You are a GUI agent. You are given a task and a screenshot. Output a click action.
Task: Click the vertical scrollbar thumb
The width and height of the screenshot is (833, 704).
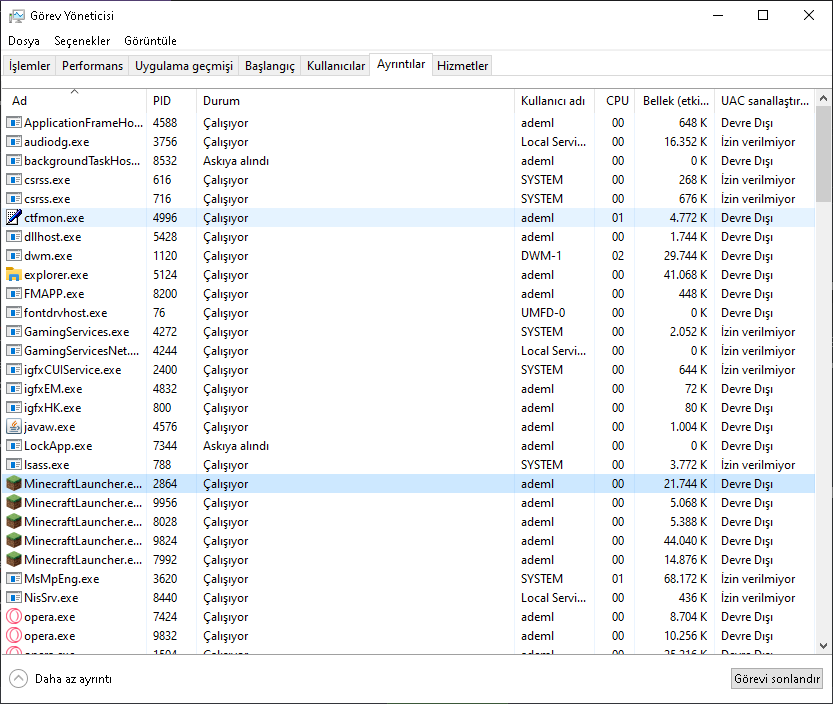pos(823,154)
